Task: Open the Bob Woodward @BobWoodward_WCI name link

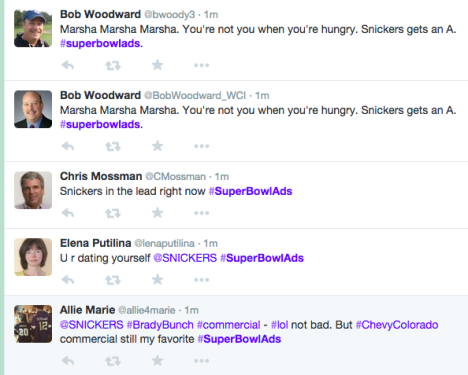Action: click(x=100, y=95)
